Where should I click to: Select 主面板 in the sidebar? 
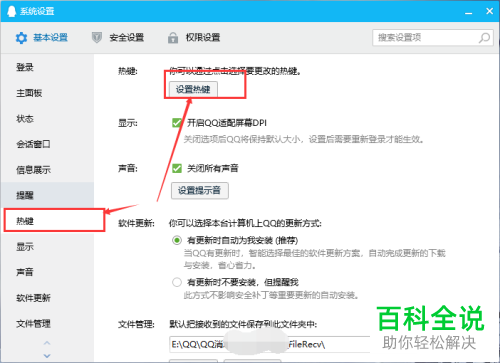click(x=47, y=93)
